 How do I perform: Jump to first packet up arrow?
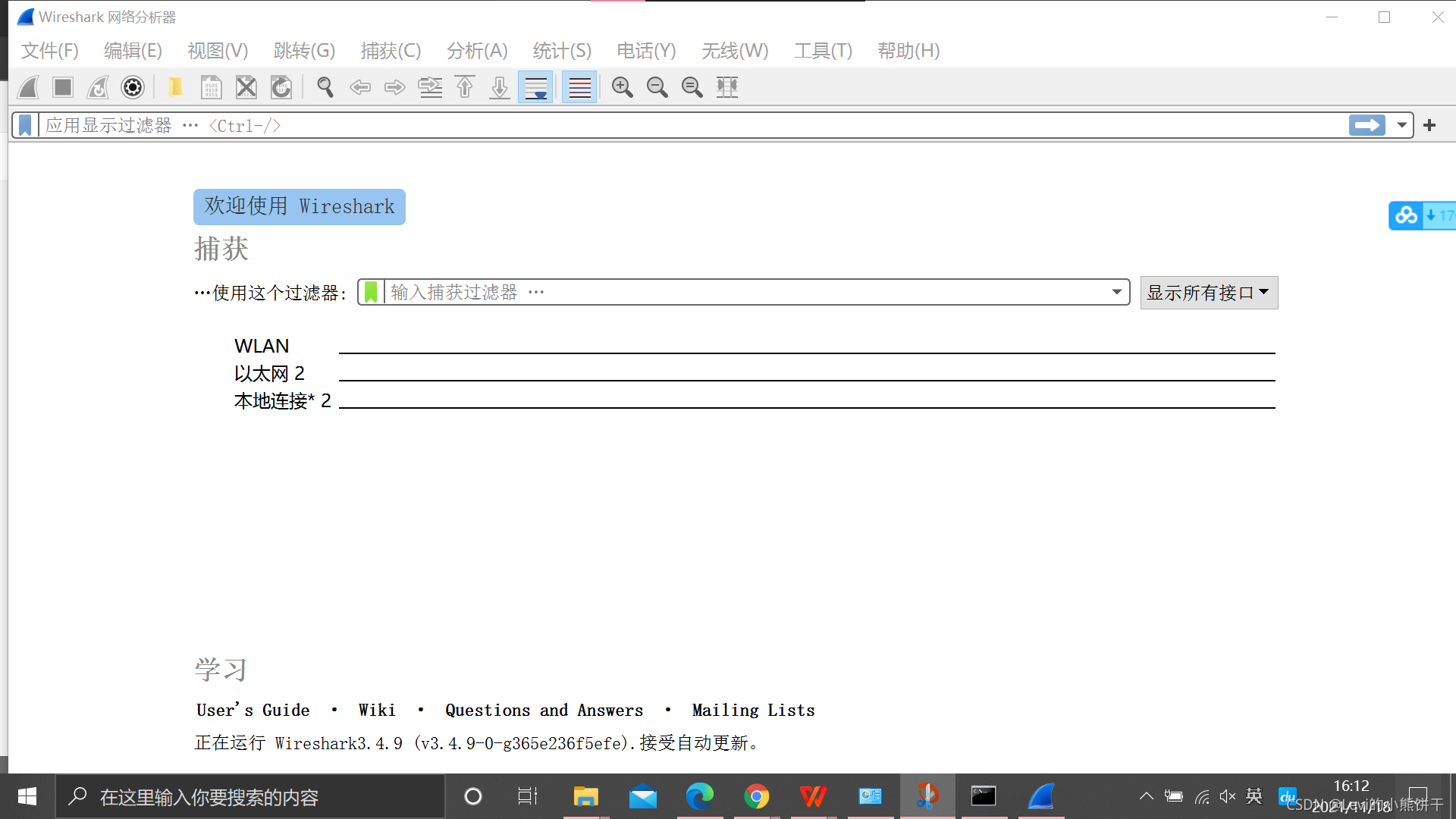[465, 87]
